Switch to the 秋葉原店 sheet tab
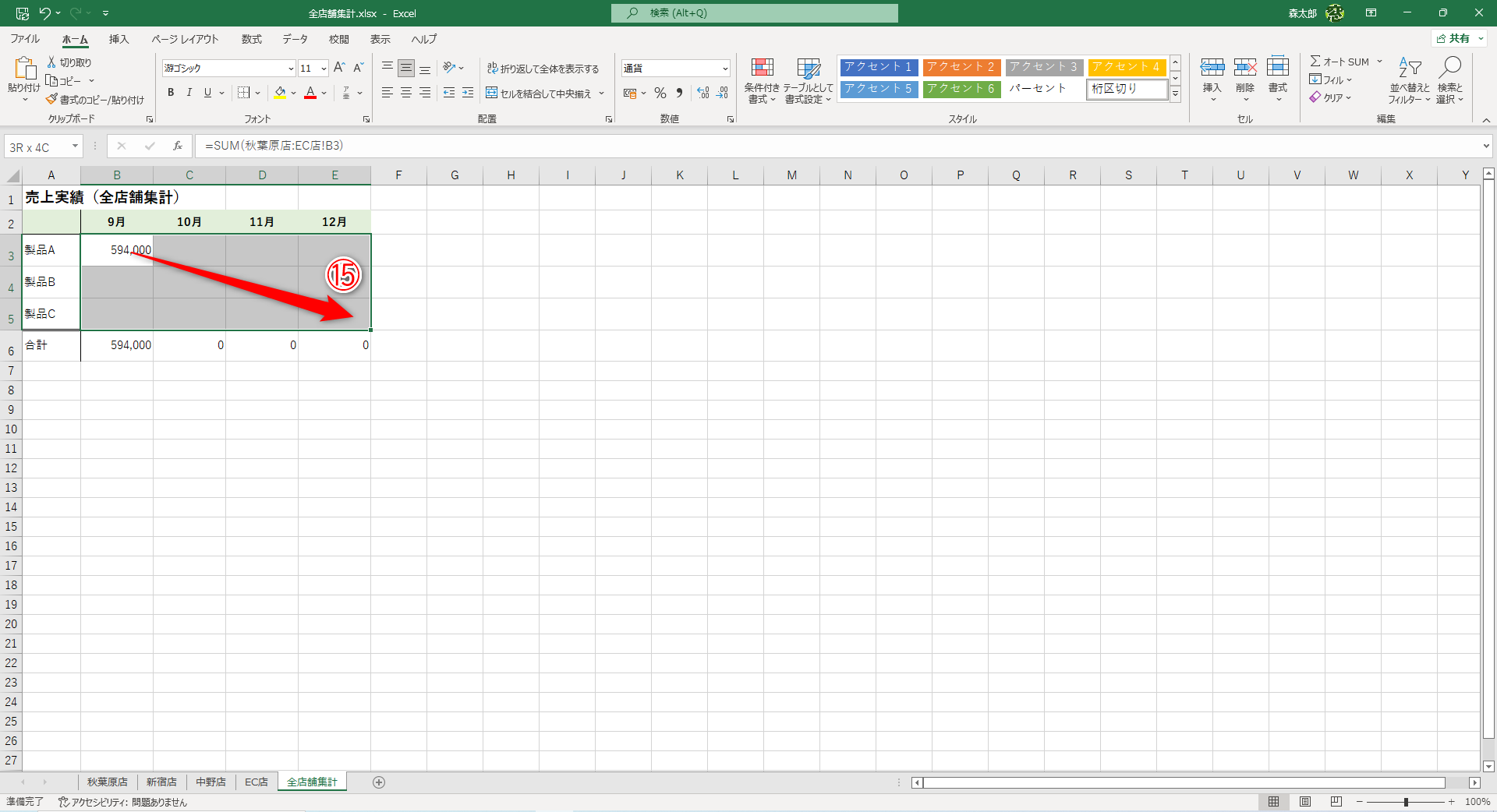1497x812 pixels. (108, 782)
